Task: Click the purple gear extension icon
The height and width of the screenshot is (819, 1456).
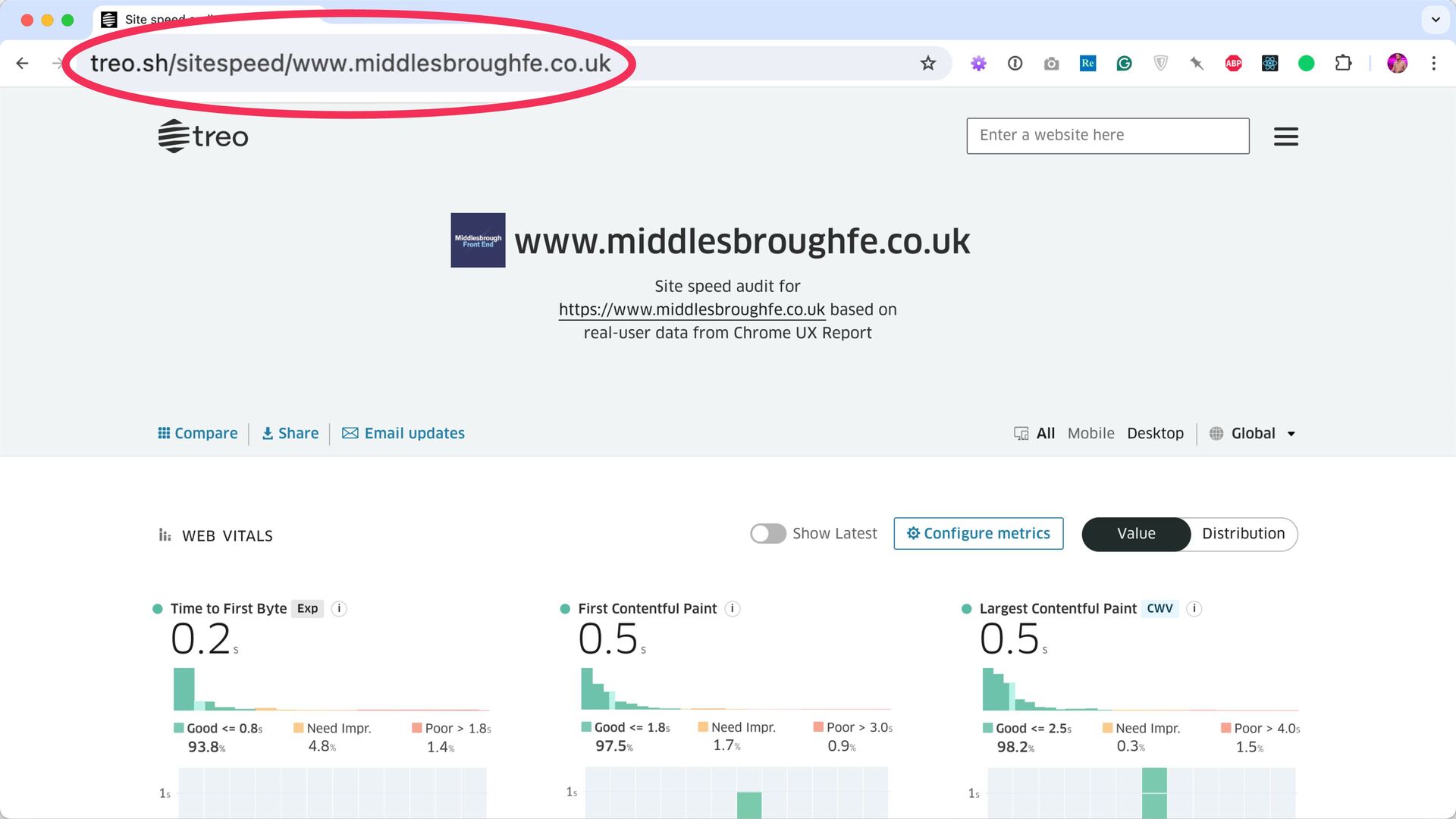Action: [x=978, y=64]
